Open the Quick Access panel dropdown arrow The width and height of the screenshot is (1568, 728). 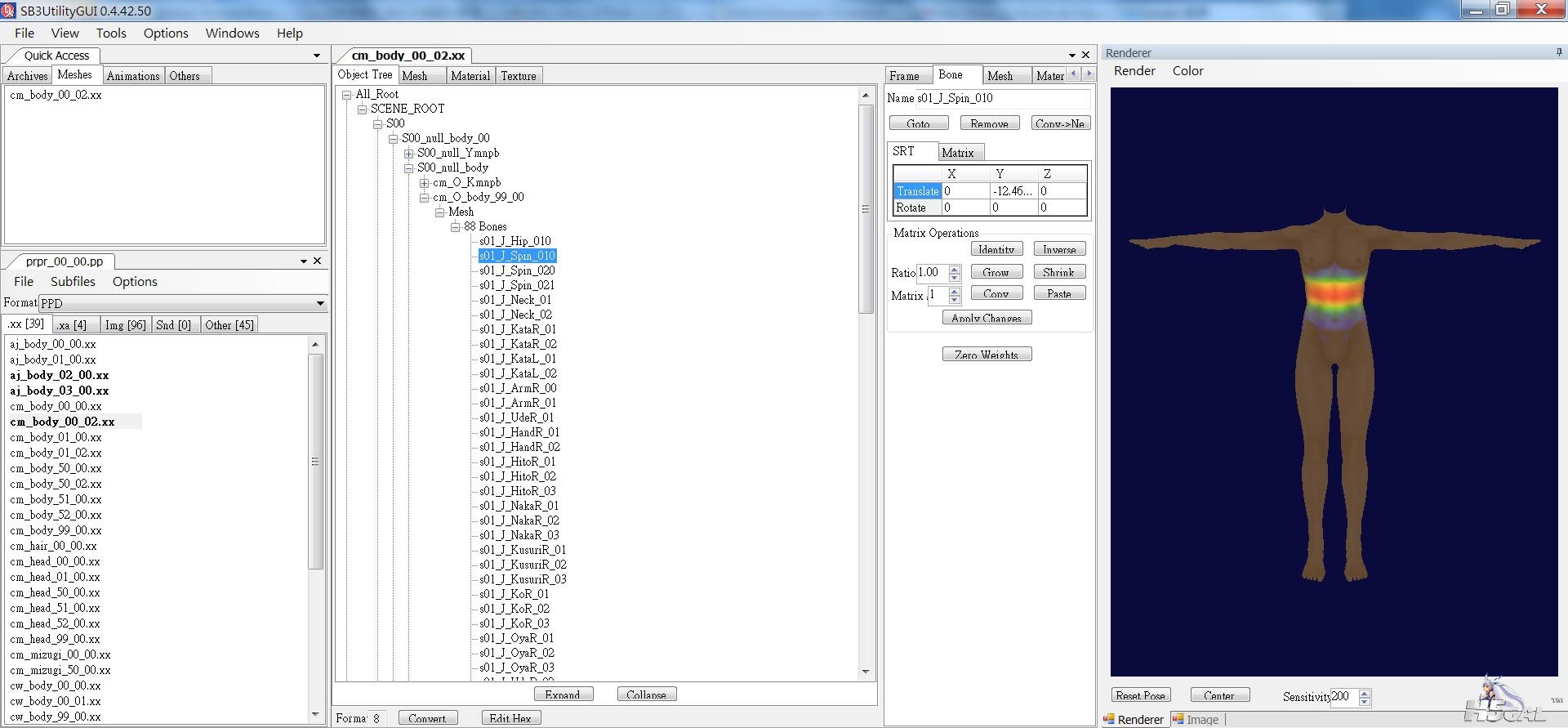pos(317,56)
